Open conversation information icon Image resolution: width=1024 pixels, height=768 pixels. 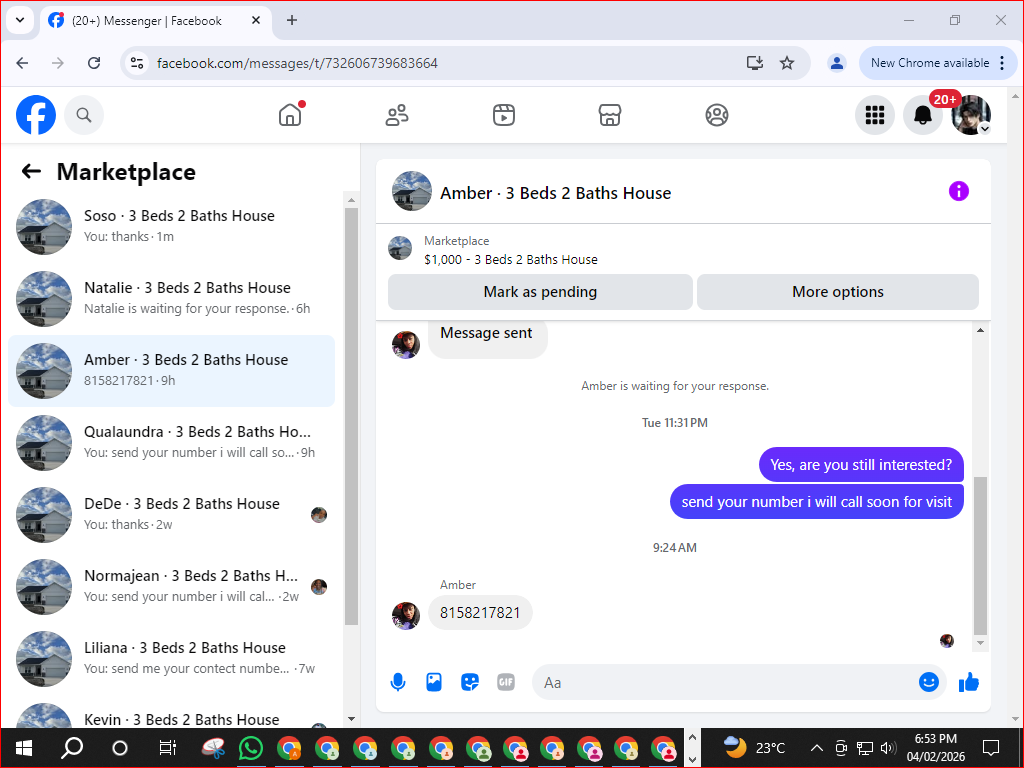coord(959,191)
